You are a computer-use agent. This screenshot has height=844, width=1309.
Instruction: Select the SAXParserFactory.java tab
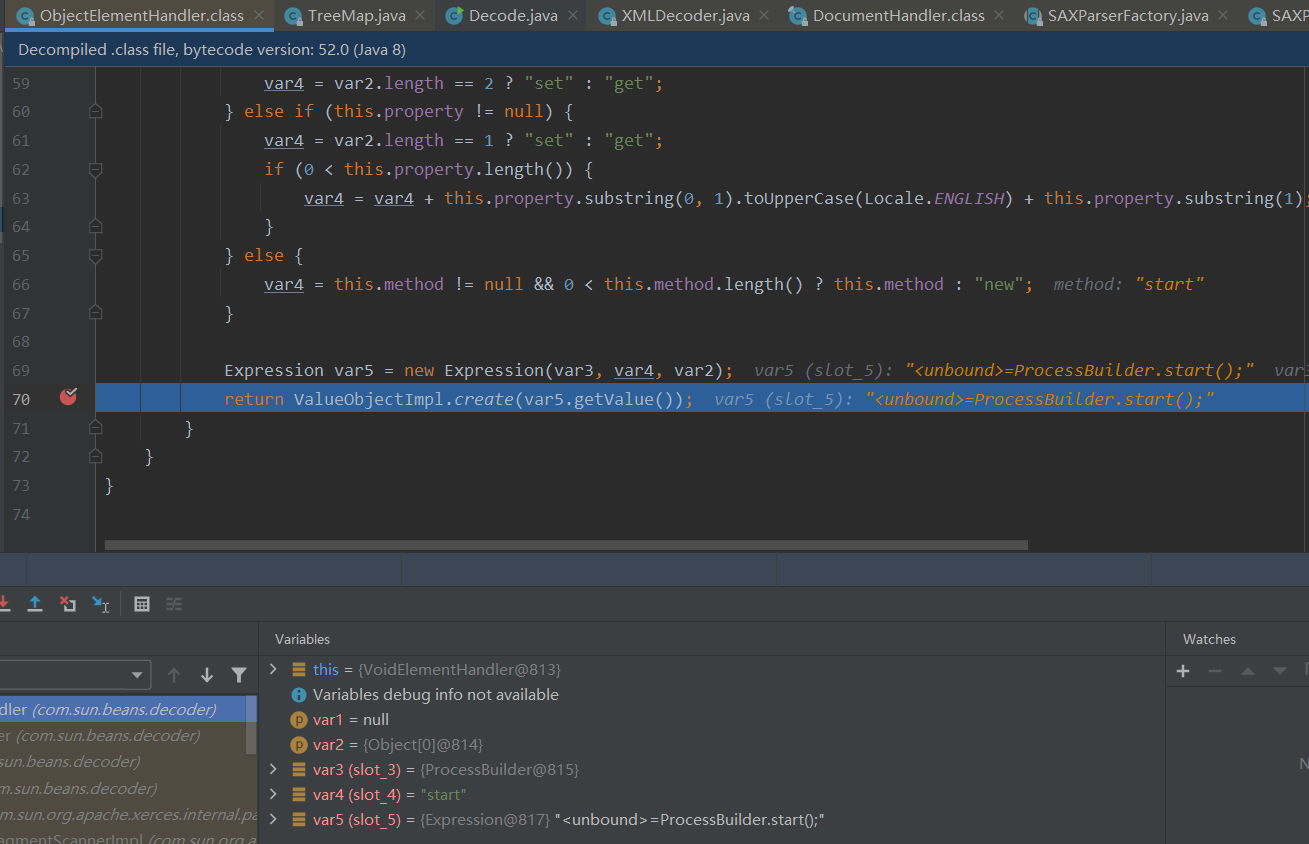1128,16
